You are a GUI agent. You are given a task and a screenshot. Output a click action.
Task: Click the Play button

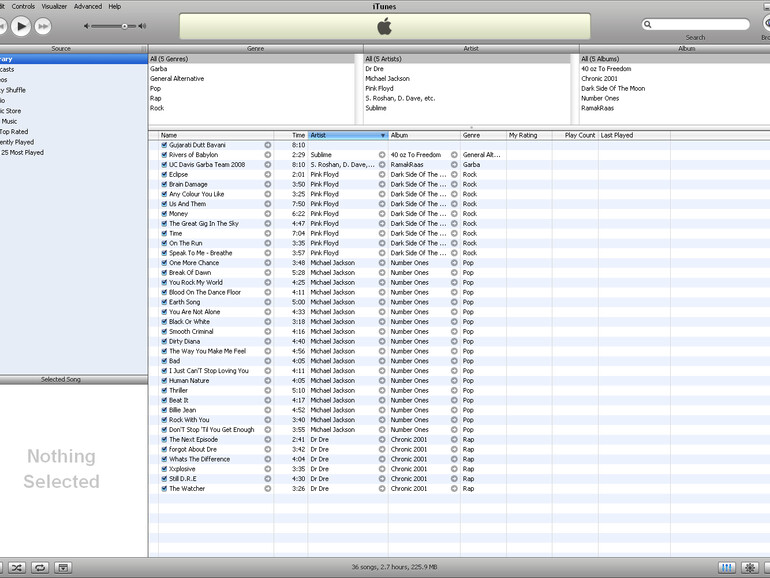(21, 26)
